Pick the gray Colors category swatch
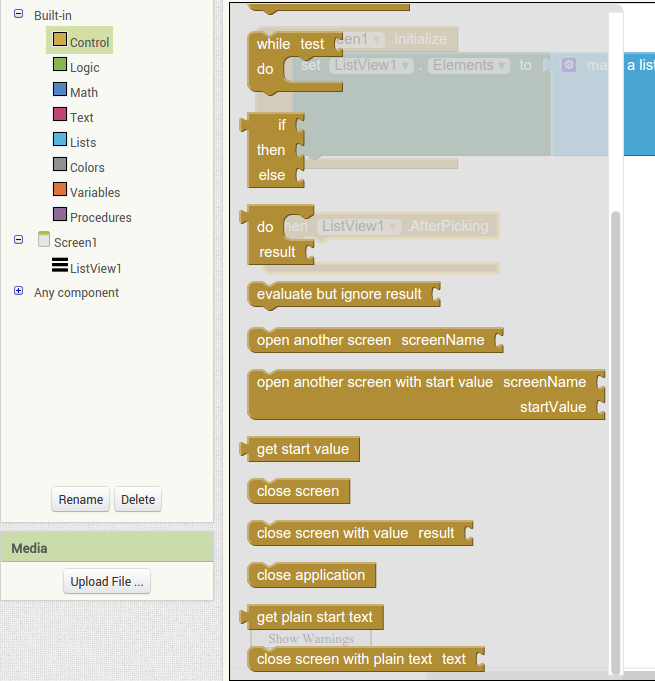Image resolution: width=655 pixels, height=681 pixels. coord(60,166)
